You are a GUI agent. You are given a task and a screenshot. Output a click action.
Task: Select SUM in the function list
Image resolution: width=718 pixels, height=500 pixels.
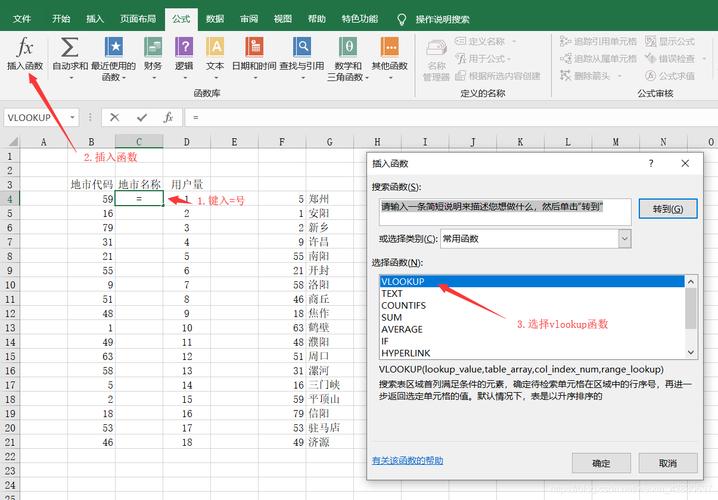pos(532,317)
